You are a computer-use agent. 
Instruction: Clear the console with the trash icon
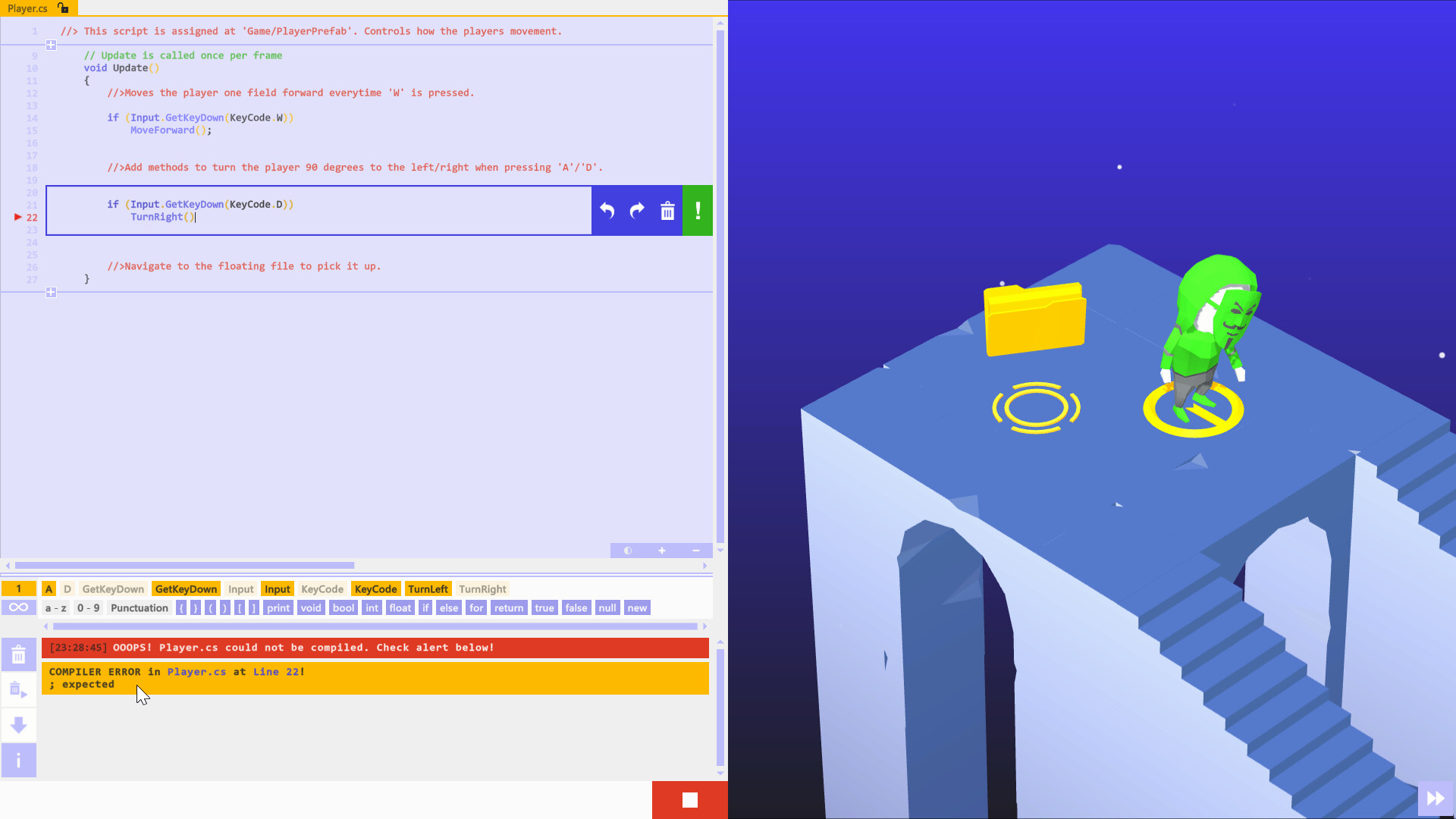(x=18, y=654)
